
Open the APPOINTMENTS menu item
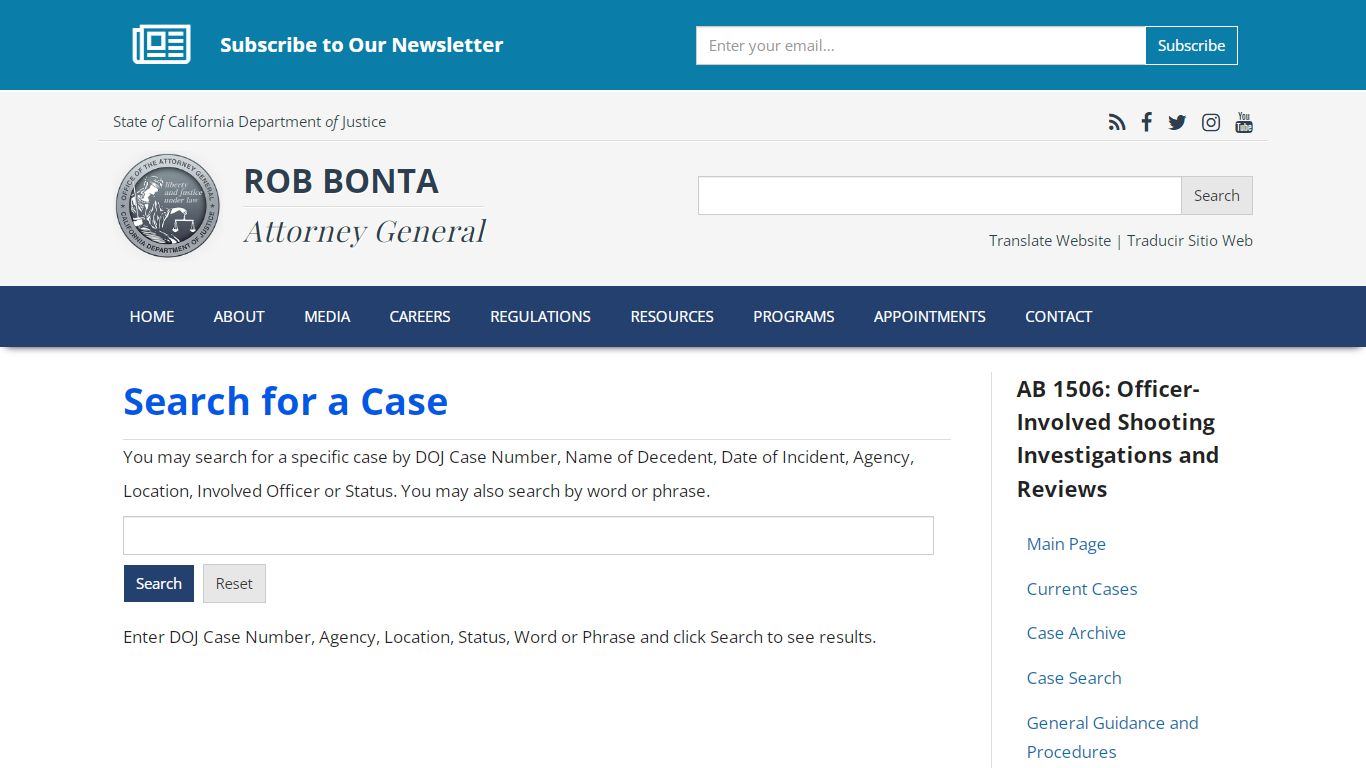pos(930,316)
